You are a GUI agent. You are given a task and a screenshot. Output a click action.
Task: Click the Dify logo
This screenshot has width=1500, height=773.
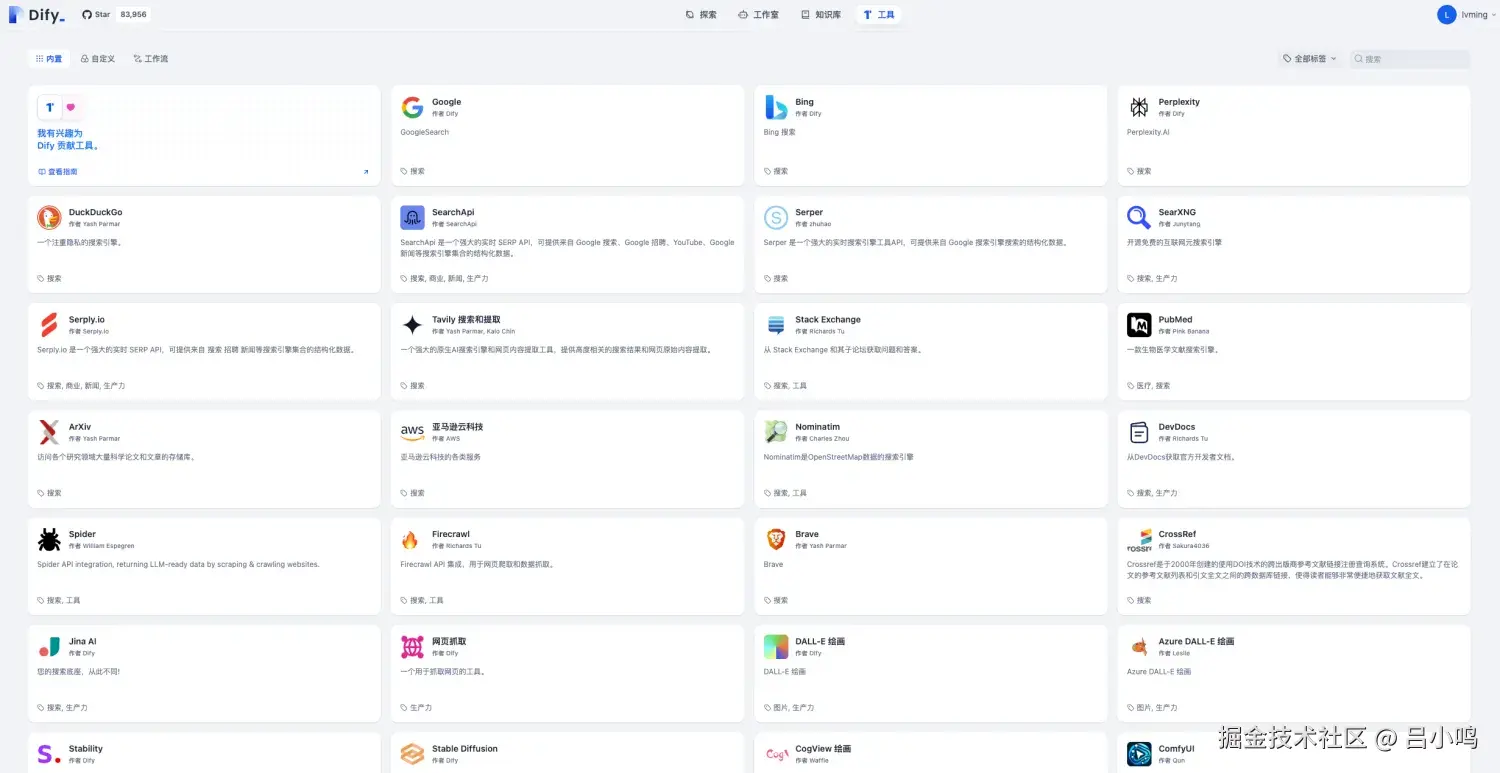click(37, 15)
